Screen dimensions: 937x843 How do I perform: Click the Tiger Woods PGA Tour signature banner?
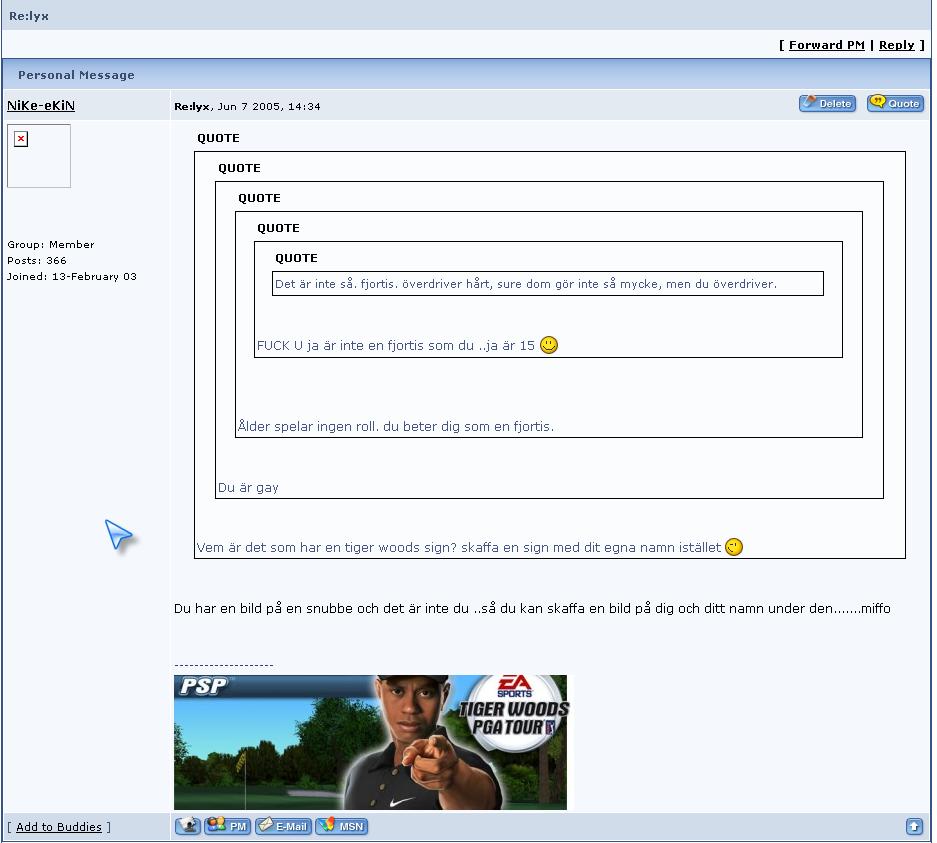click(x=370, y=742)
